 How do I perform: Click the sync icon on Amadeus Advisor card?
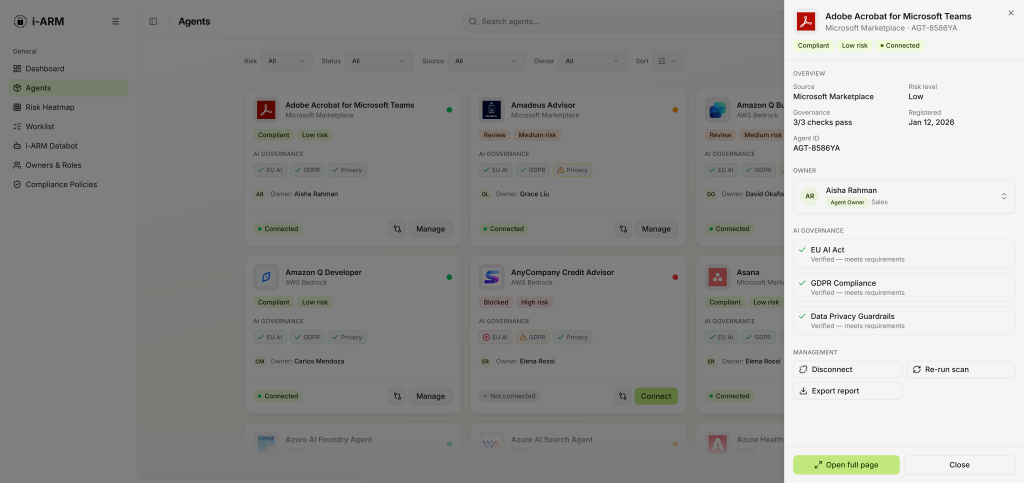tap(623, 229)
